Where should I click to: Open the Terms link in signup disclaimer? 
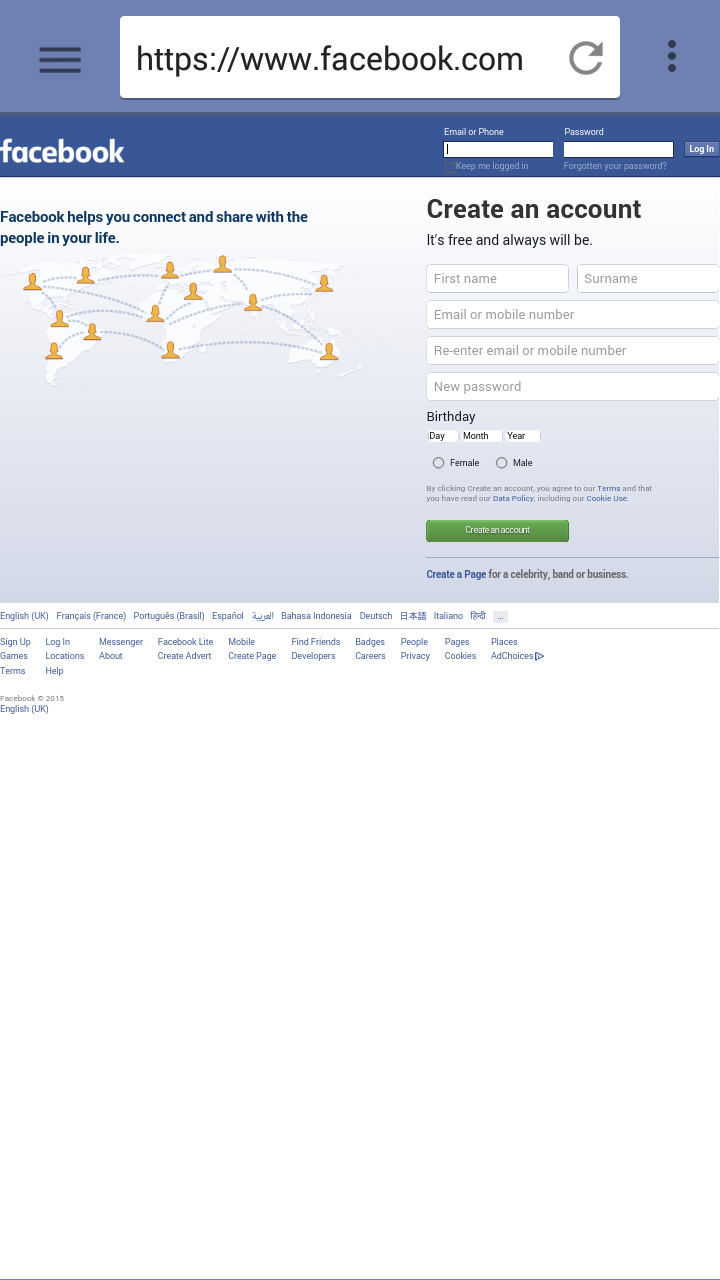pos(608,488)
